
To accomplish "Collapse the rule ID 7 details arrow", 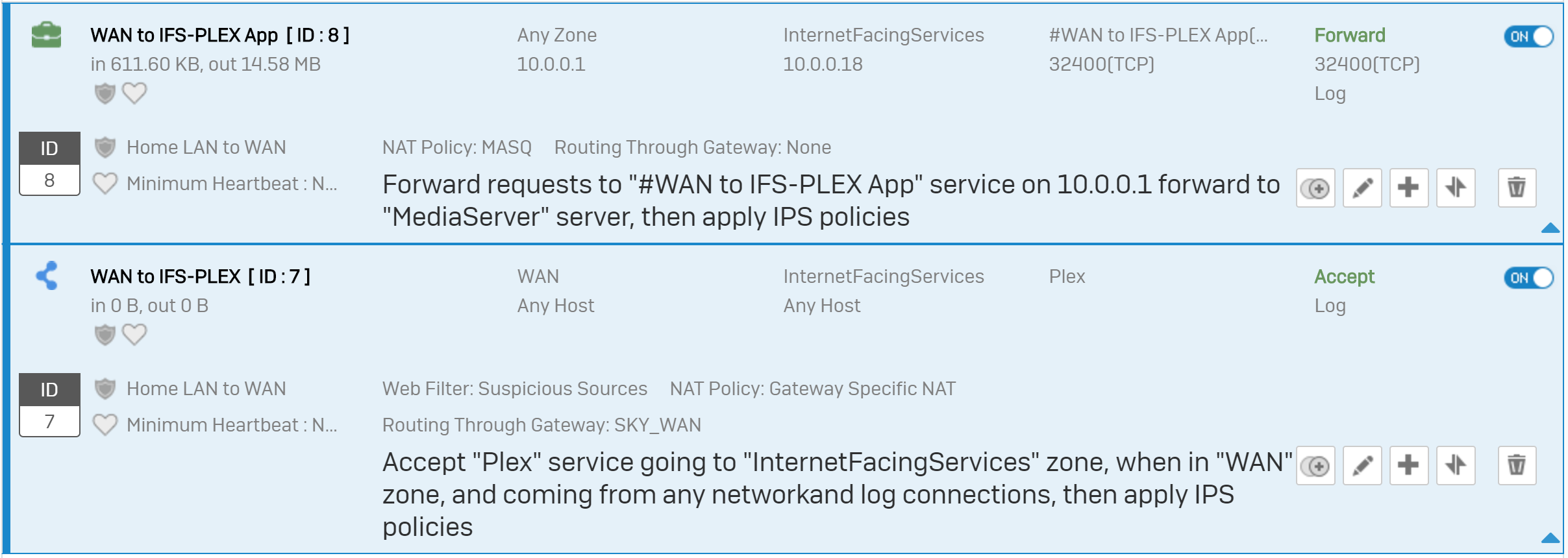I will 1550,538.
